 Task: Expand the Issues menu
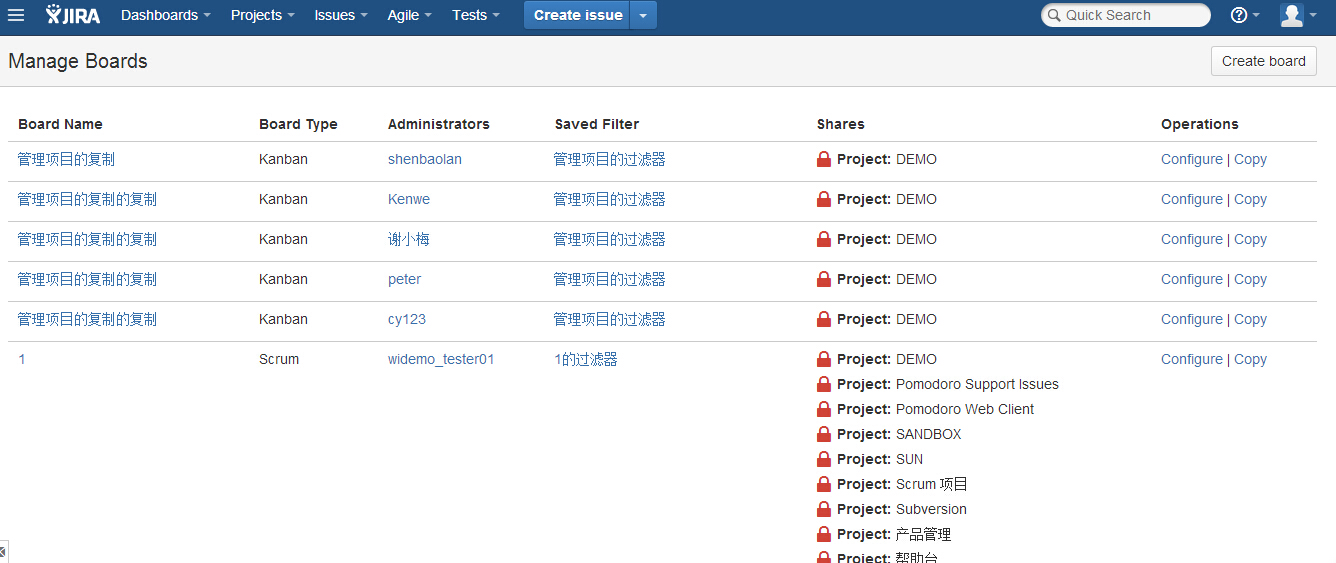coord(341,15)
